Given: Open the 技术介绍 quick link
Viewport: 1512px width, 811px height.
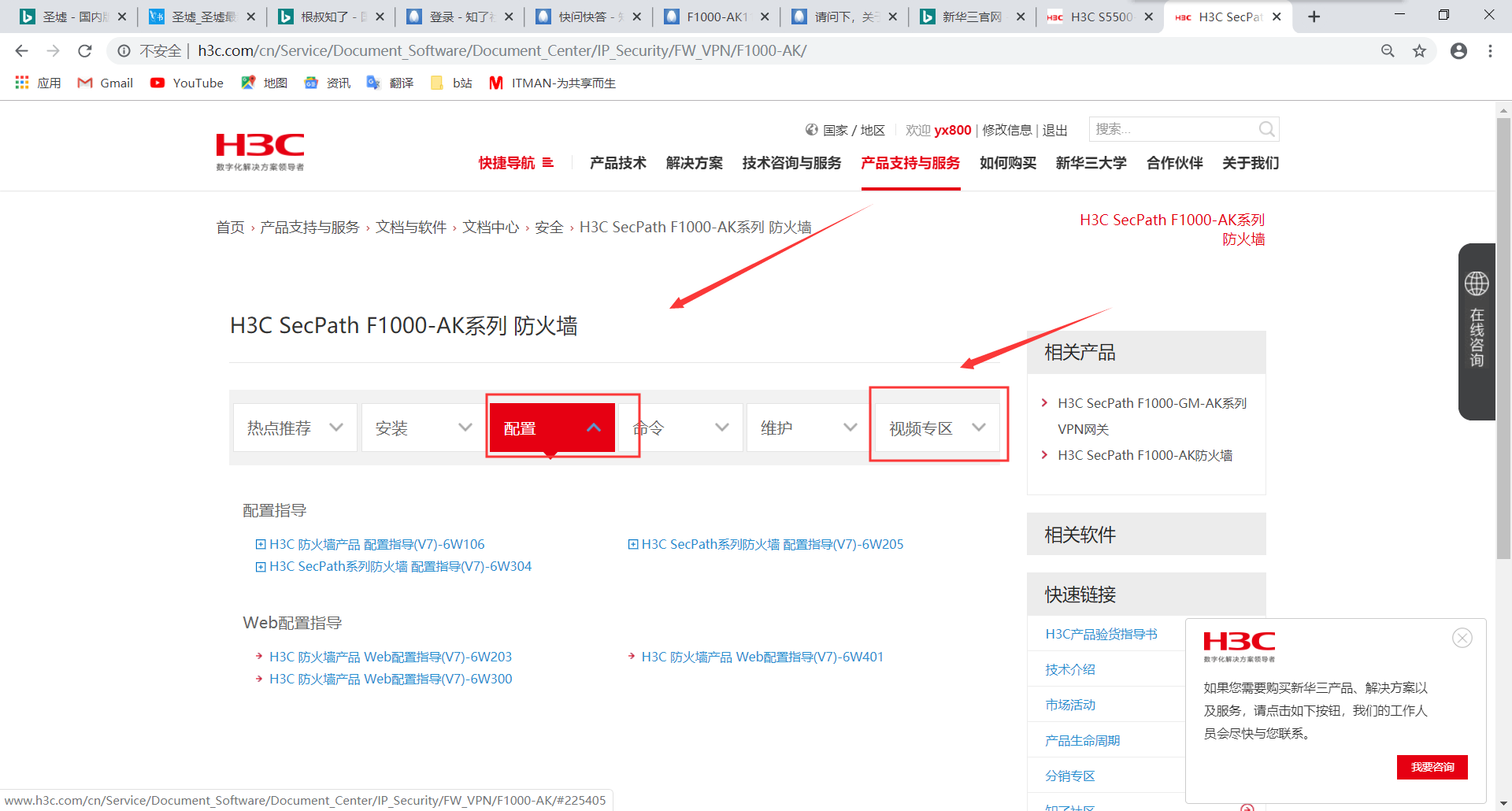Looking at the screenshot, I should coord(1070,669).
